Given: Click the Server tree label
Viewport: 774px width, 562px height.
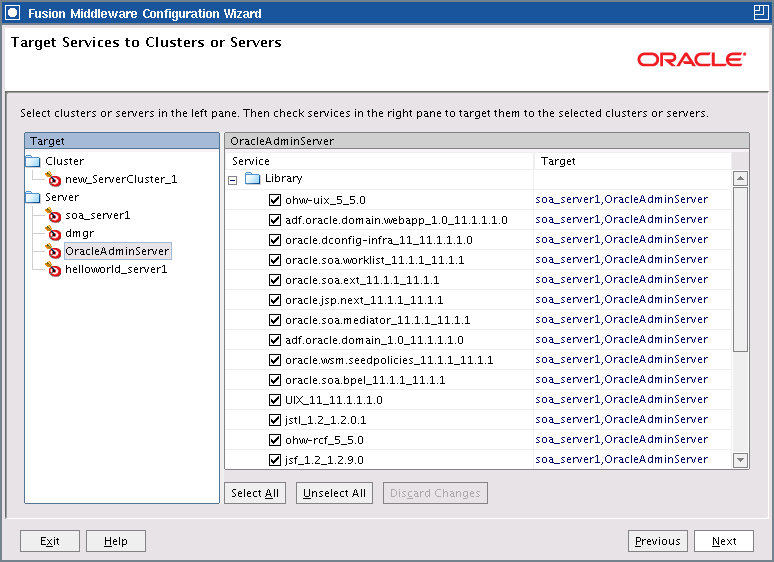Looking at the screenshot, I should click(62, 197).
